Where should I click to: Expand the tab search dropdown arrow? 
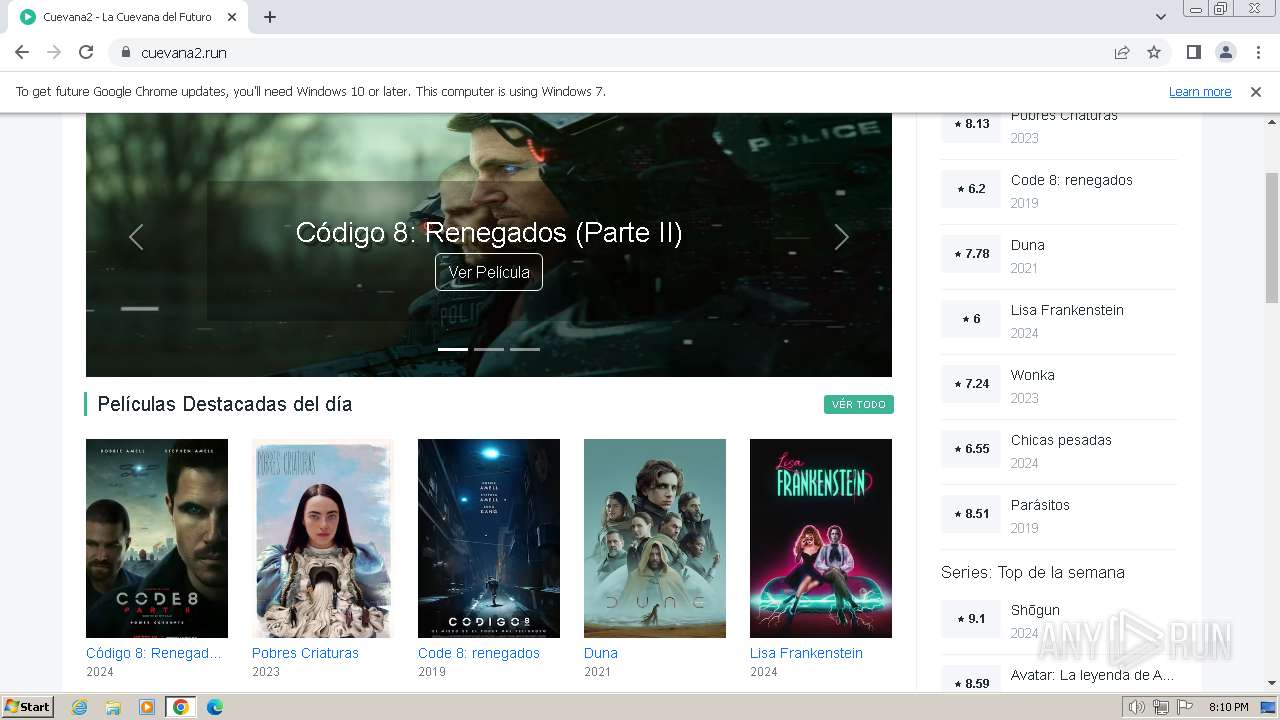[x=1160, y=17]
